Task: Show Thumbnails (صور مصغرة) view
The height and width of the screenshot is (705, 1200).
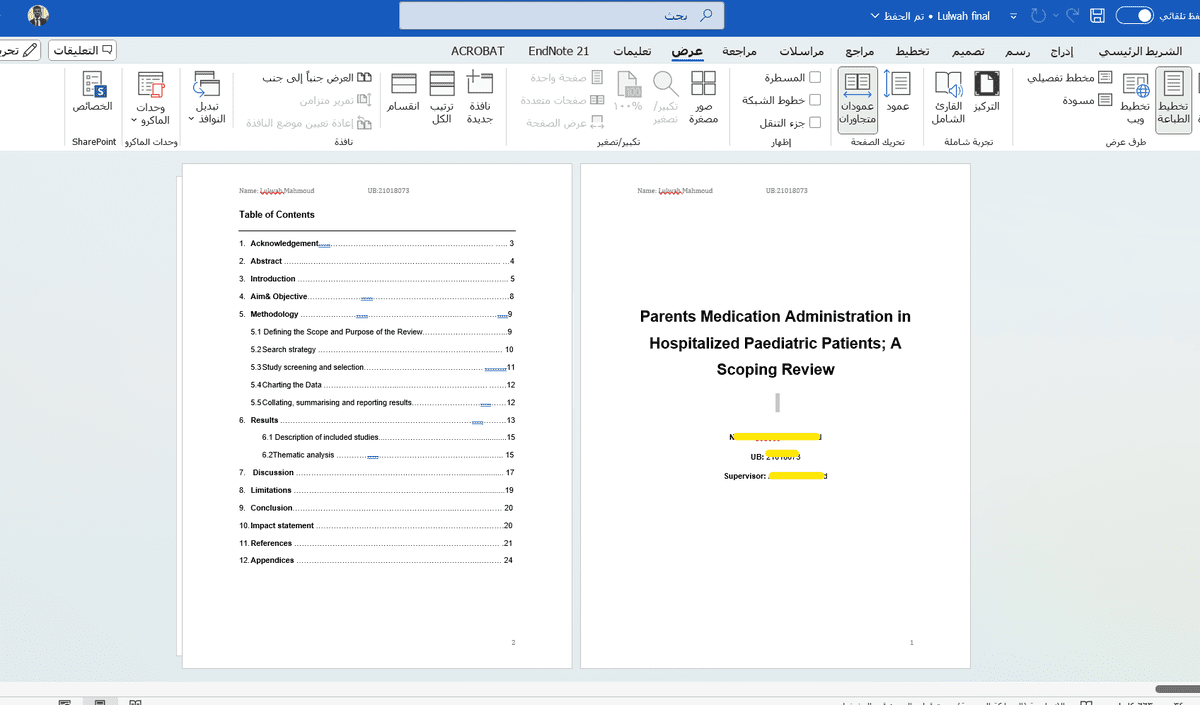Action: pyautogui.click(x=703, y=97)
